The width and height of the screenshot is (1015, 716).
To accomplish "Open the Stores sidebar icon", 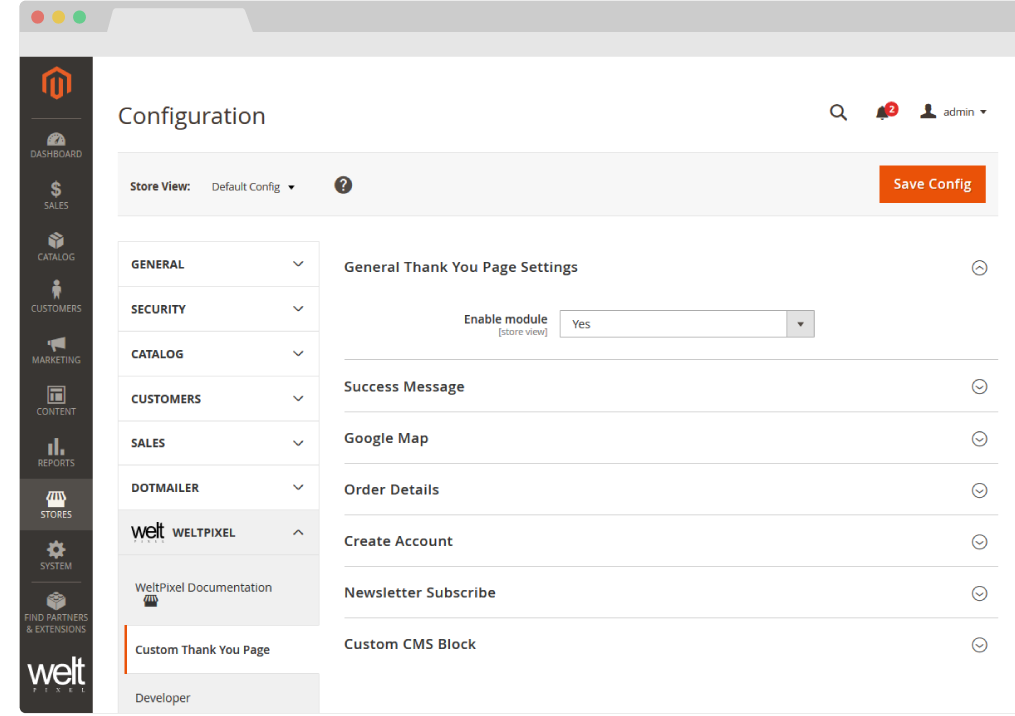I will 56,502.
